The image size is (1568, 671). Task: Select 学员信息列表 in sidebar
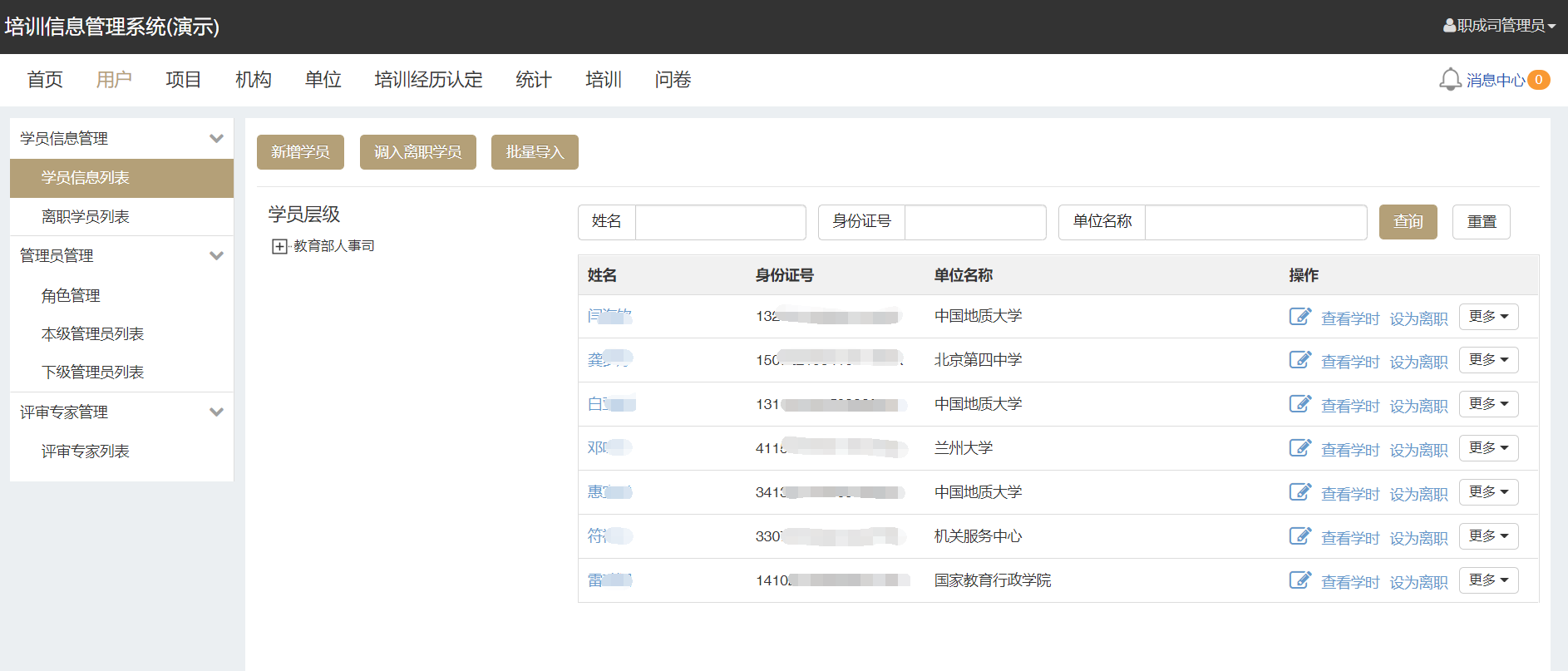121,178
